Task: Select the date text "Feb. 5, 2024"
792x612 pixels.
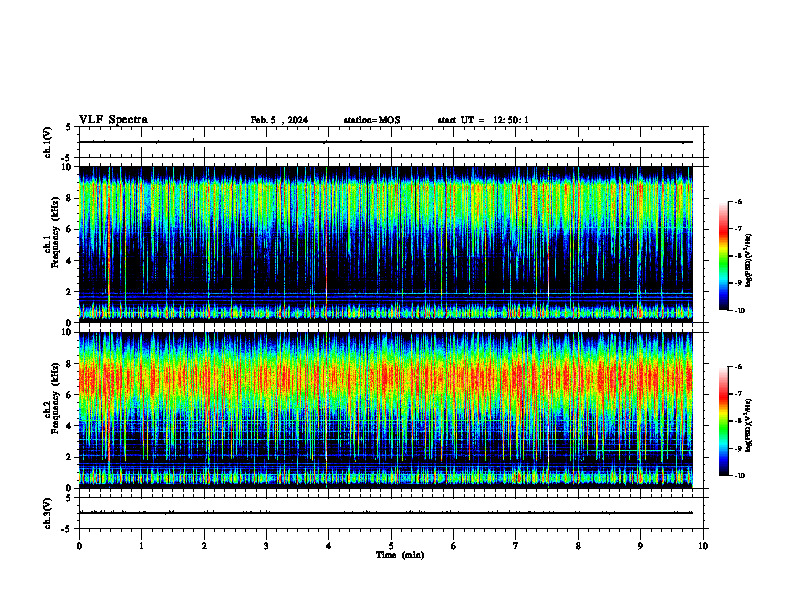Action: click(x=279, y=120)
